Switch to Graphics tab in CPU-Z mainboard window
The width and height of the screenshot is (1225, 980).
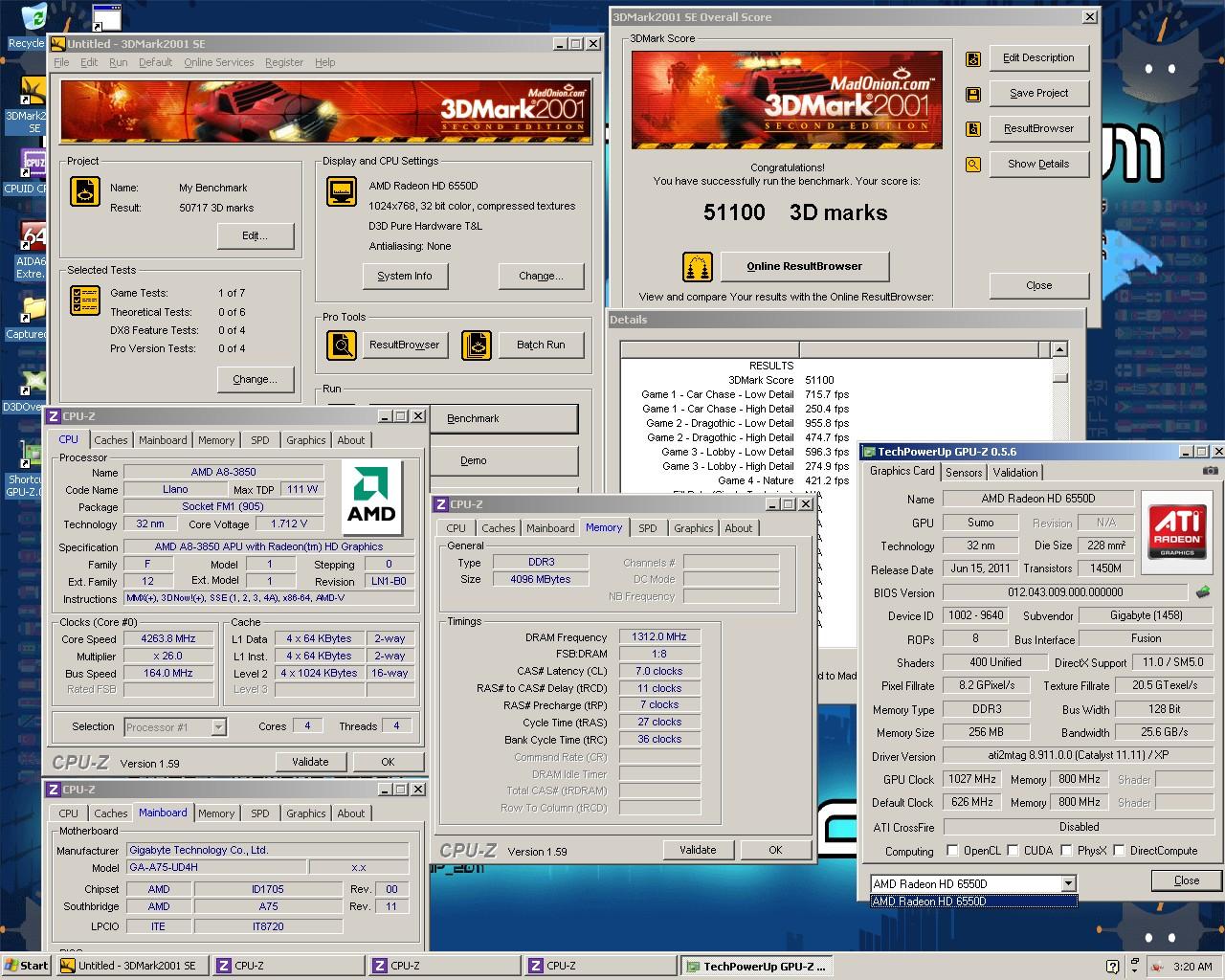tap(306, 813)
